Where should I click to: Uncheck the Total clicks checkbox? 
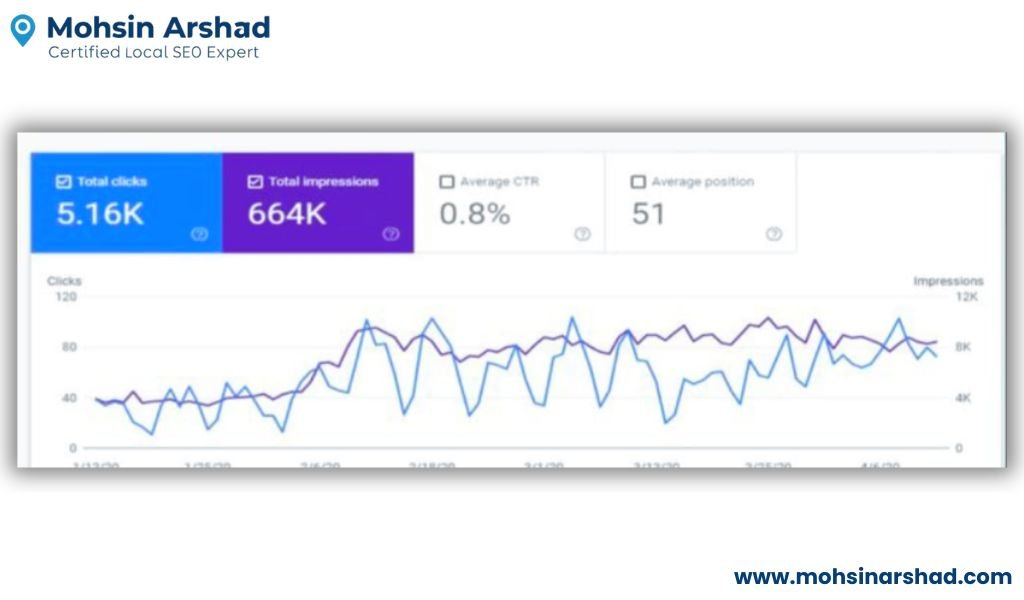click(x=63, y=182)
